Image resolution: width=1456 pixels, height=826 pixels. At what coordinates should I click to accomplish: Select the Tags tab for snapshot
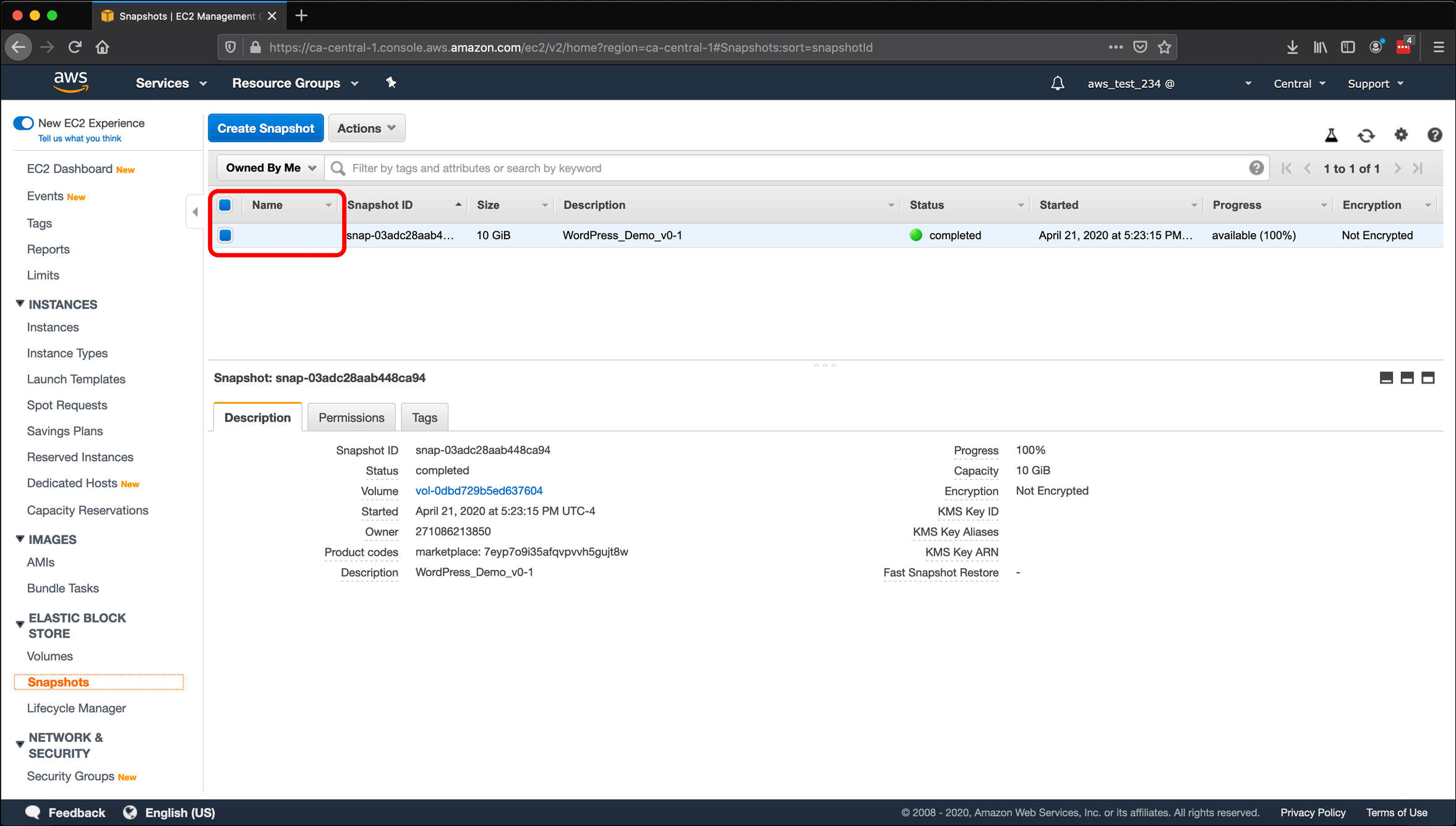tap(424, 417)
